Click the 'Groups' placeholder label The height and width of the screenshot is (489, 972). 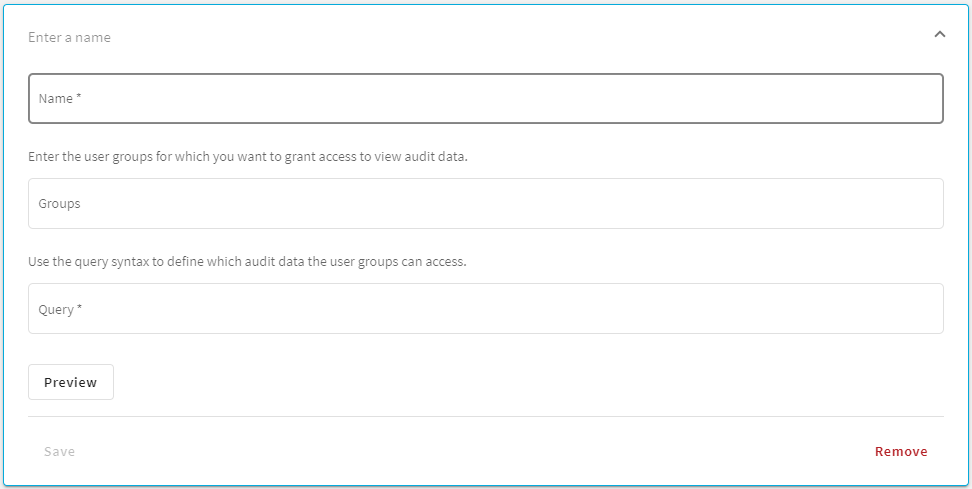tap(60, 203)
